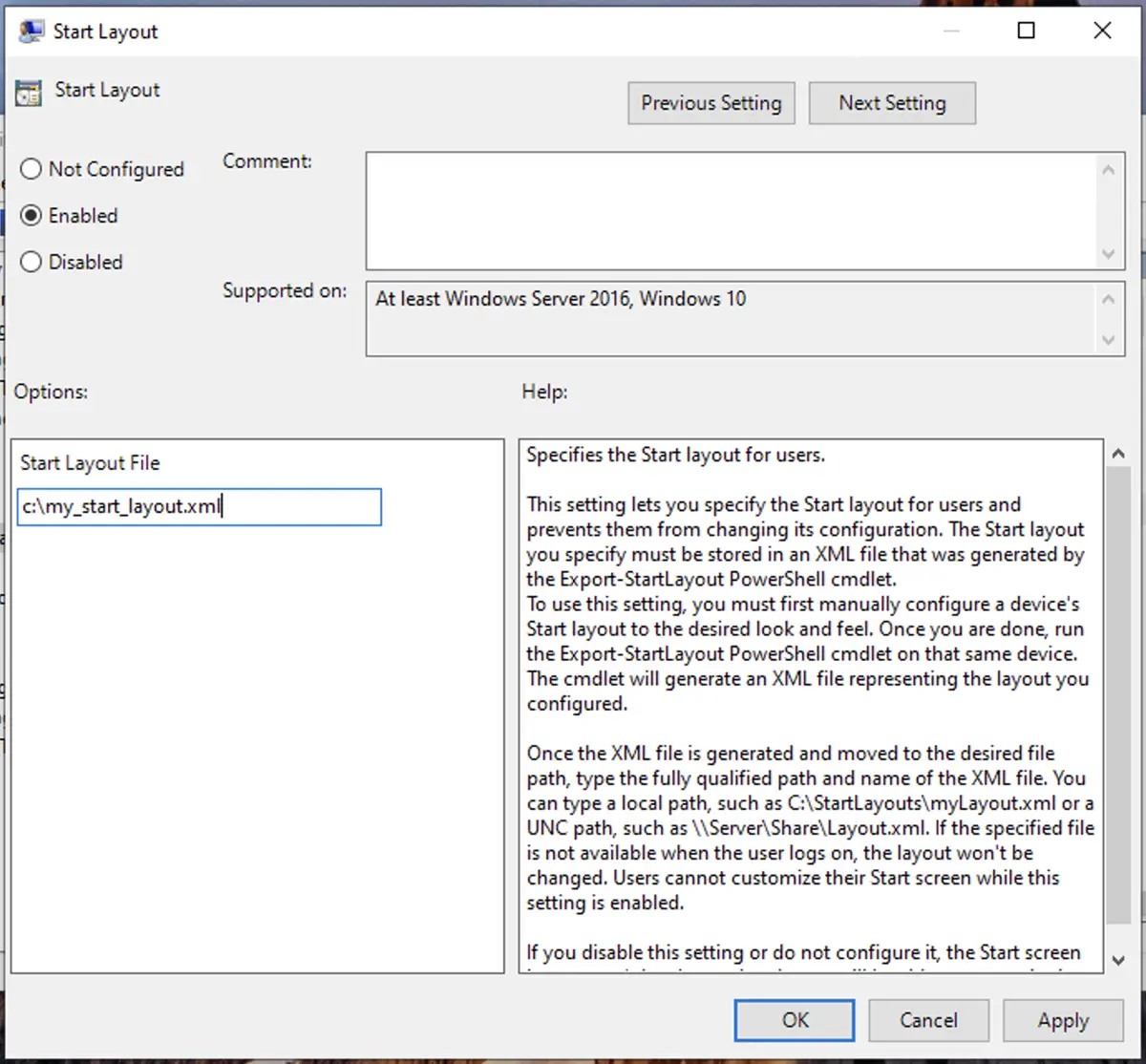1146x1064 pixels.
Task: Click the Help pane vertical scrollbar thumb
Action: point(1117,696)
